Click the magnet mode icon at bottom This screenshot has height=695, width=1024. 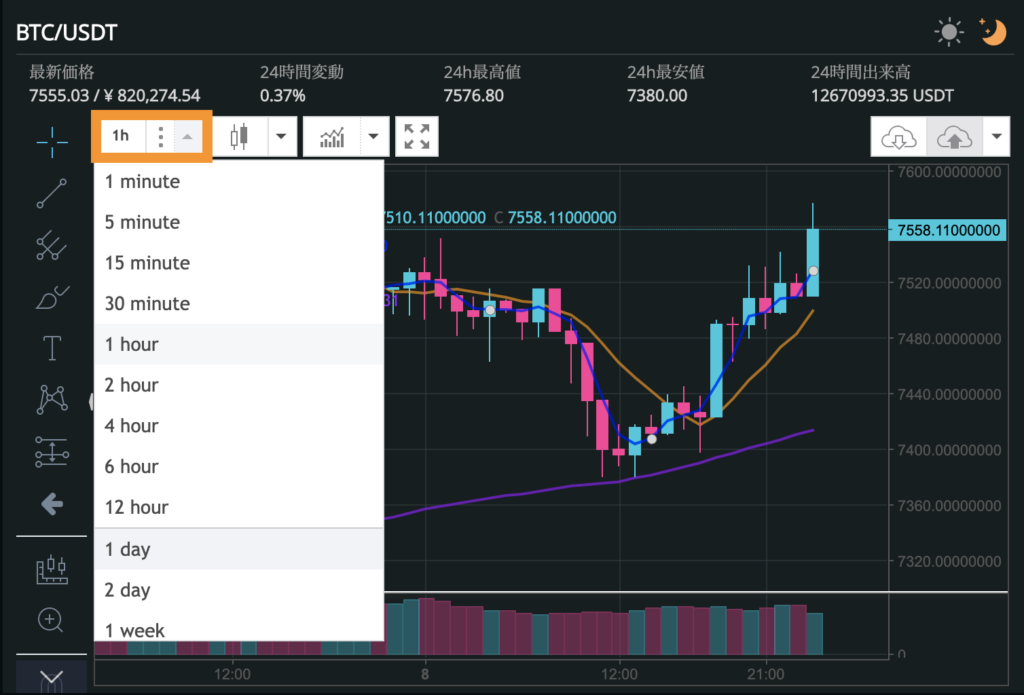coord(52,679)
